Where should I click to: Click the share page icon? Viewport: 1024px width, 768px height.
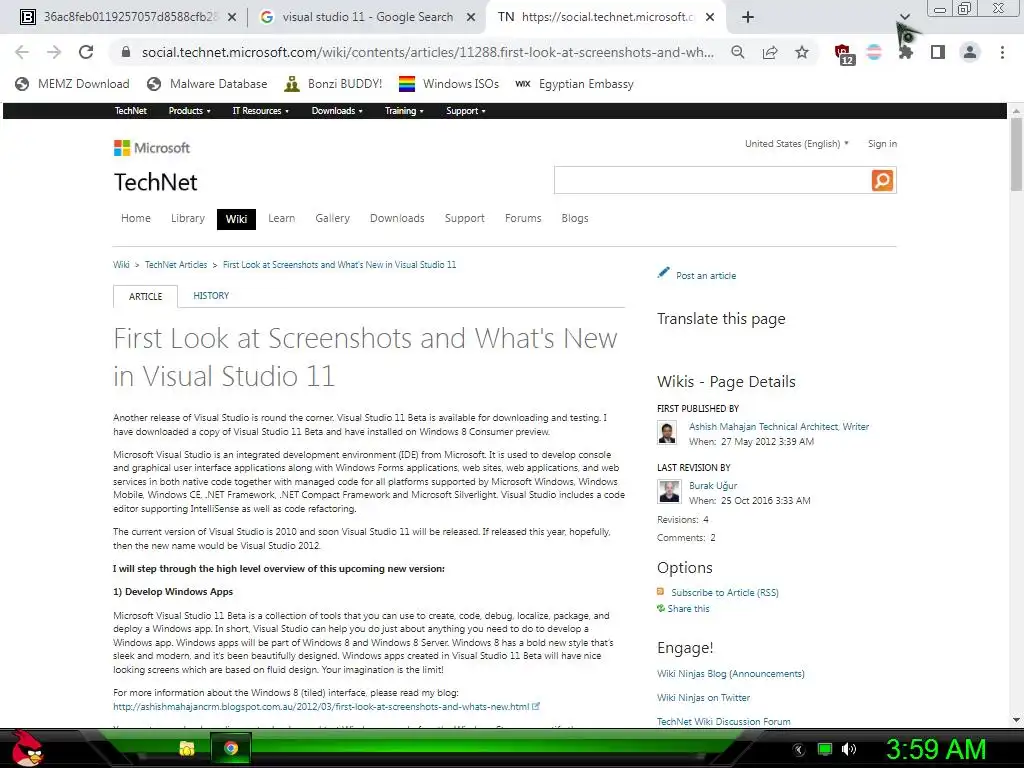coord(770,52)
